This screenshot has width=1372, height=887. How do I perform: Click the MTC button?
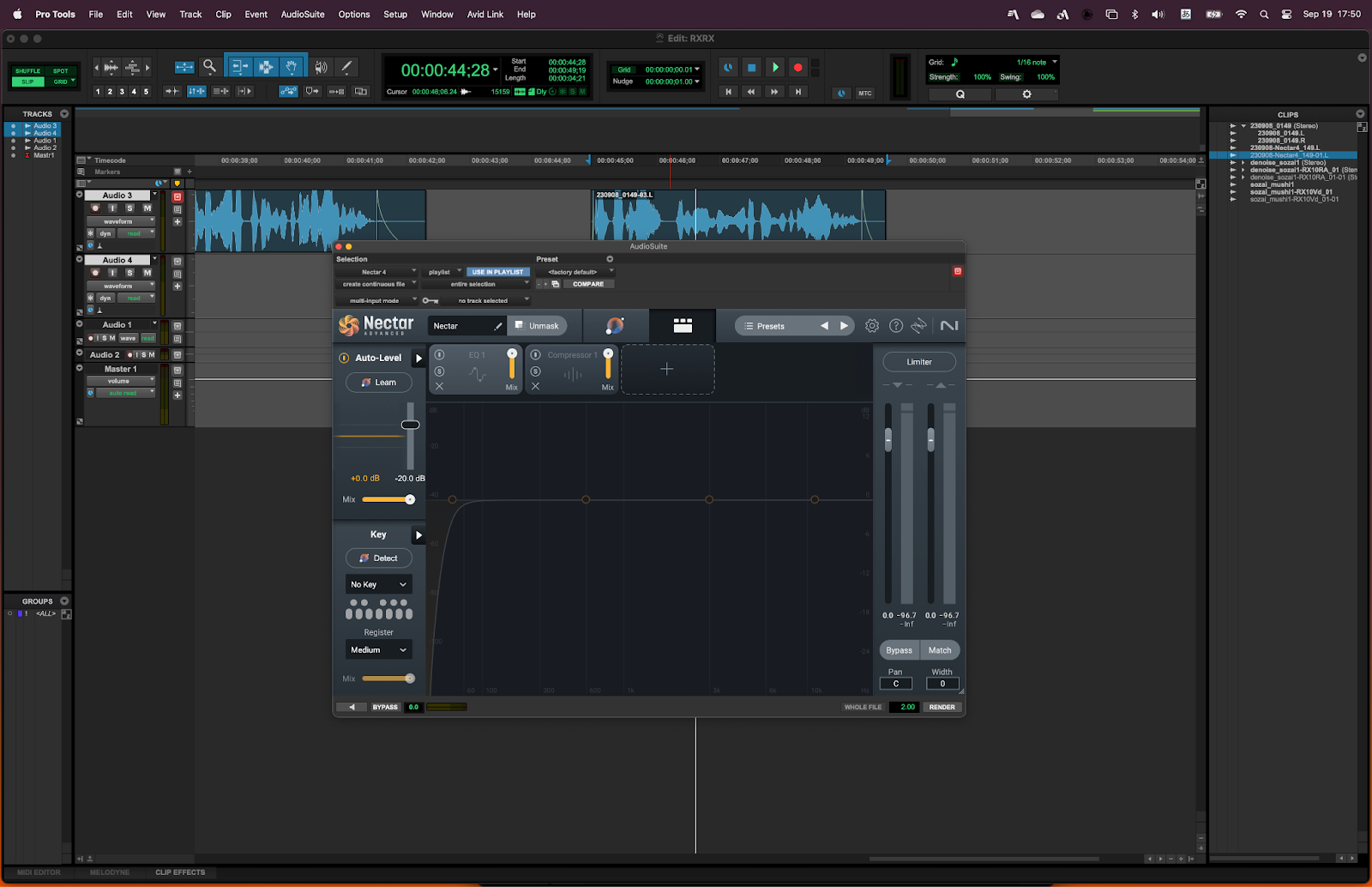click(865, 93)
